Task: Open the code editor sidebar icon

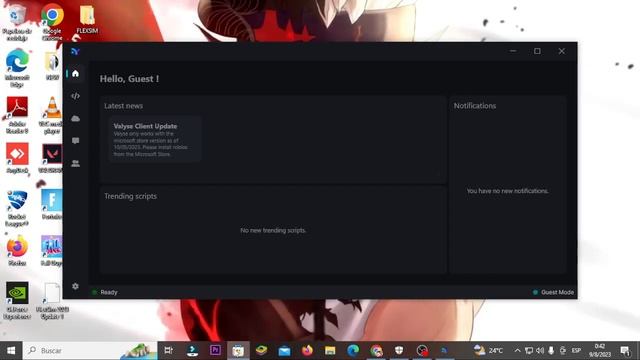Action: point(76,96)
